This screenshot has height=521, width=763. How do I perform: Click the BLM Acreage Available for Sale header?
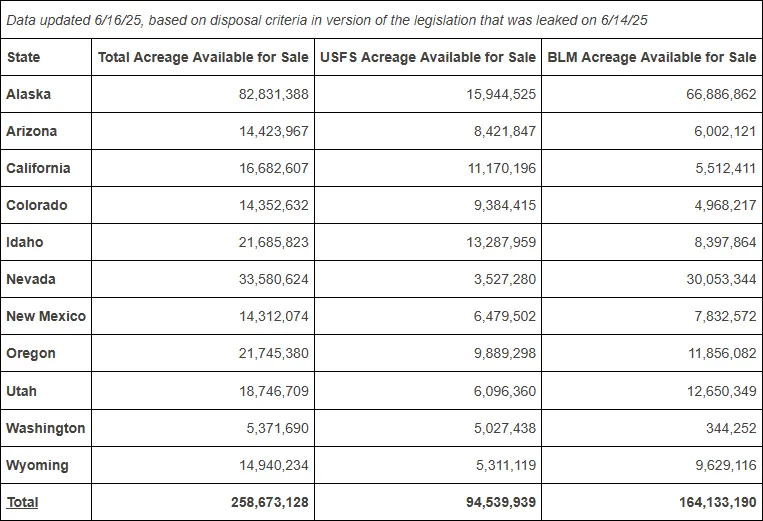click(x=652, y=57)
